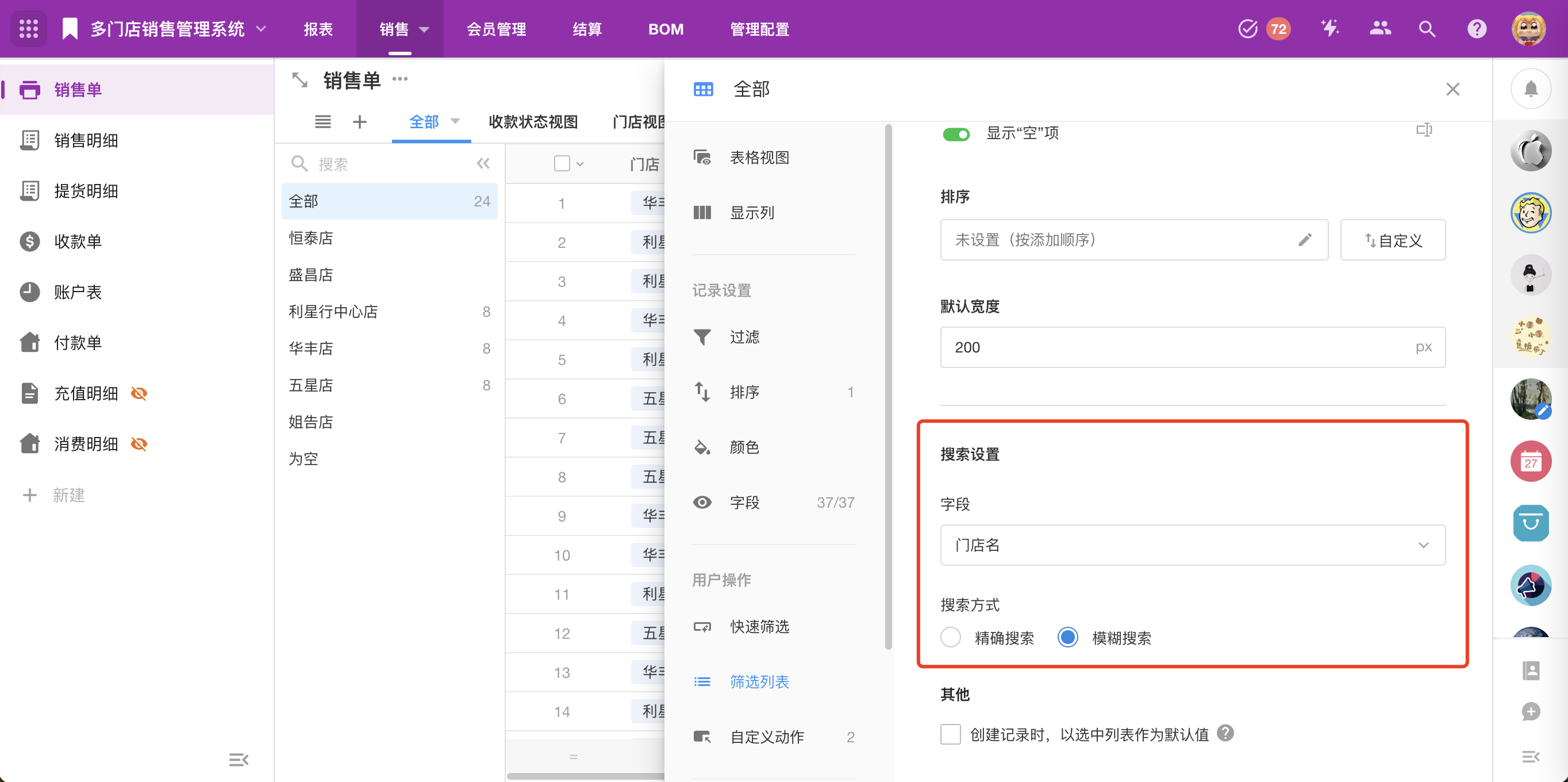This screenshot has width=1568, height=782.
Task: Select the 模糊搜索 radio button
Action: point(1067,637)
